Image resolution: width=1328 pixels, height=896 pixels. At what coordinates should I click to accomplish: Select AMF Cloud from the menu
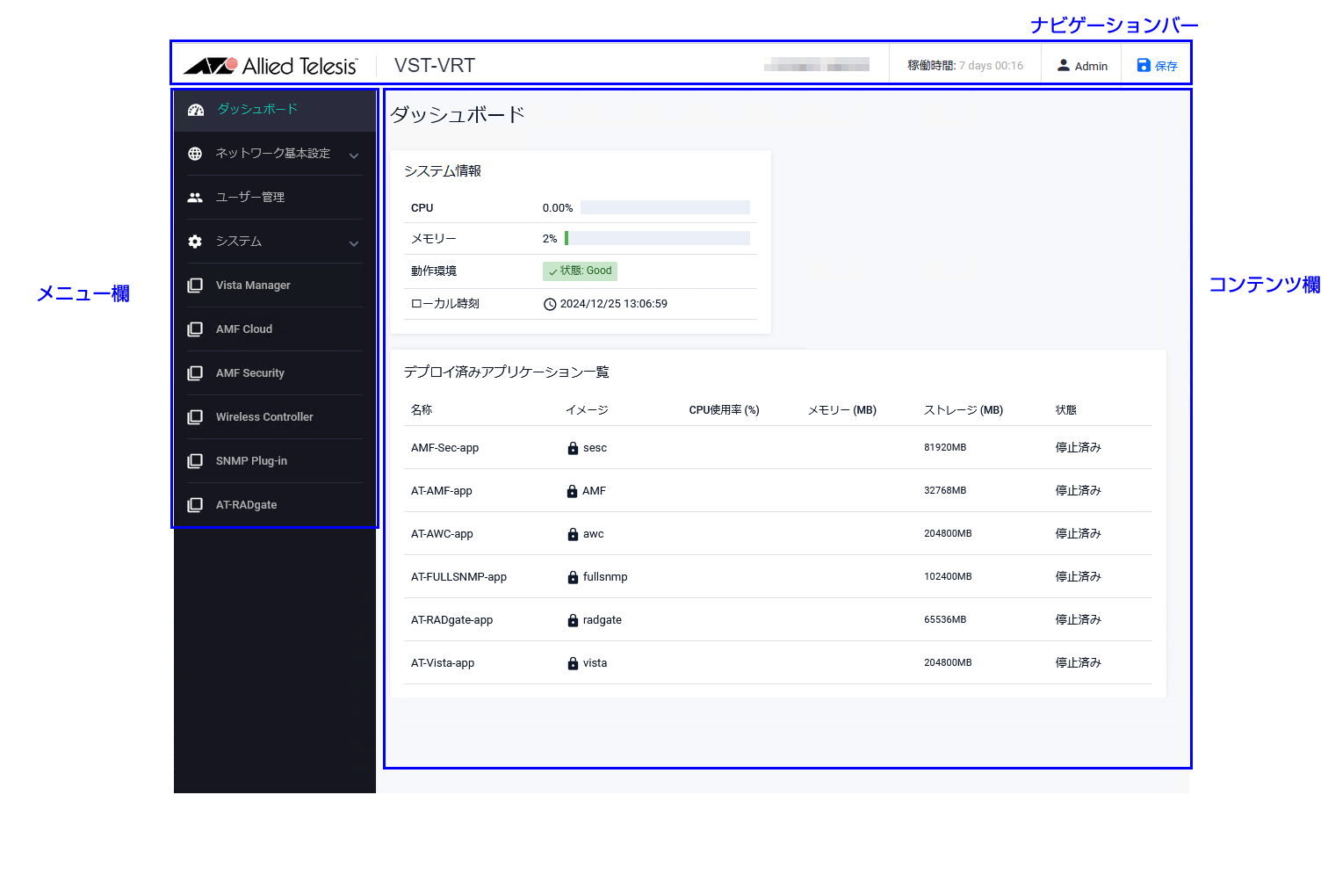click(275, 329)
